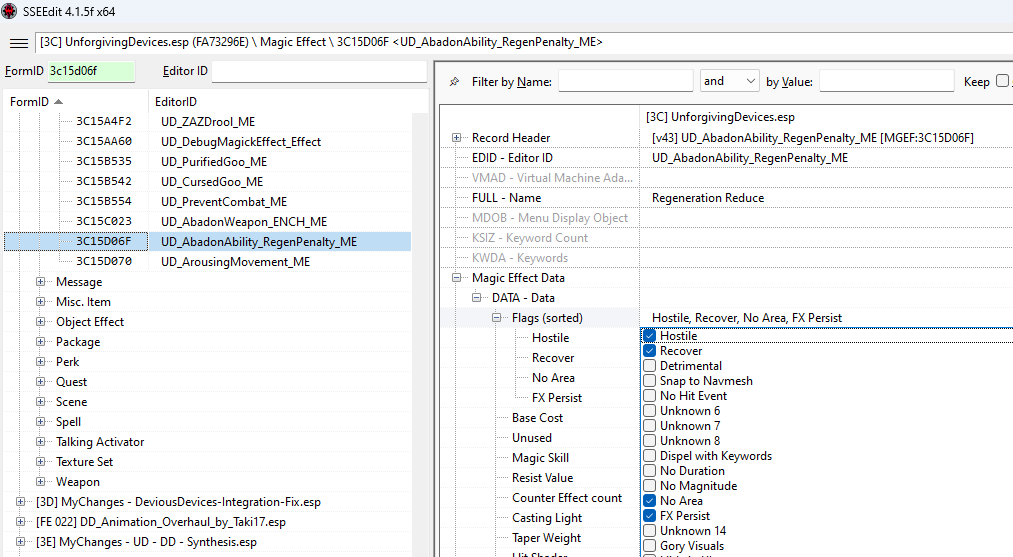Expand the Spell group

[41, 422]
